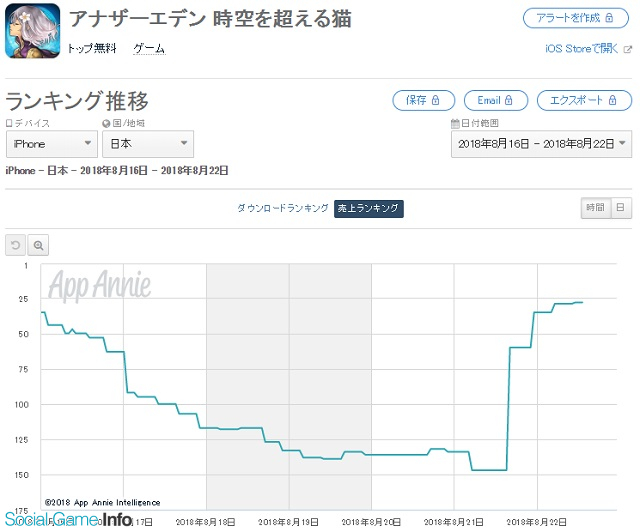This screenshot has width=640, height=532.
Task: Click the device icon by デバイス
Action: click(x=9, y=123)
